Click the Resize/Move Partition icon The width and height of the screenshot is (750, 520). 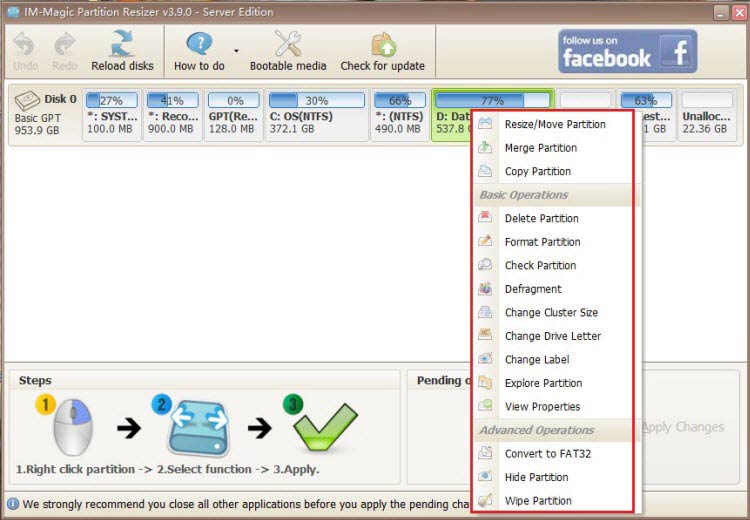point(485,123)
